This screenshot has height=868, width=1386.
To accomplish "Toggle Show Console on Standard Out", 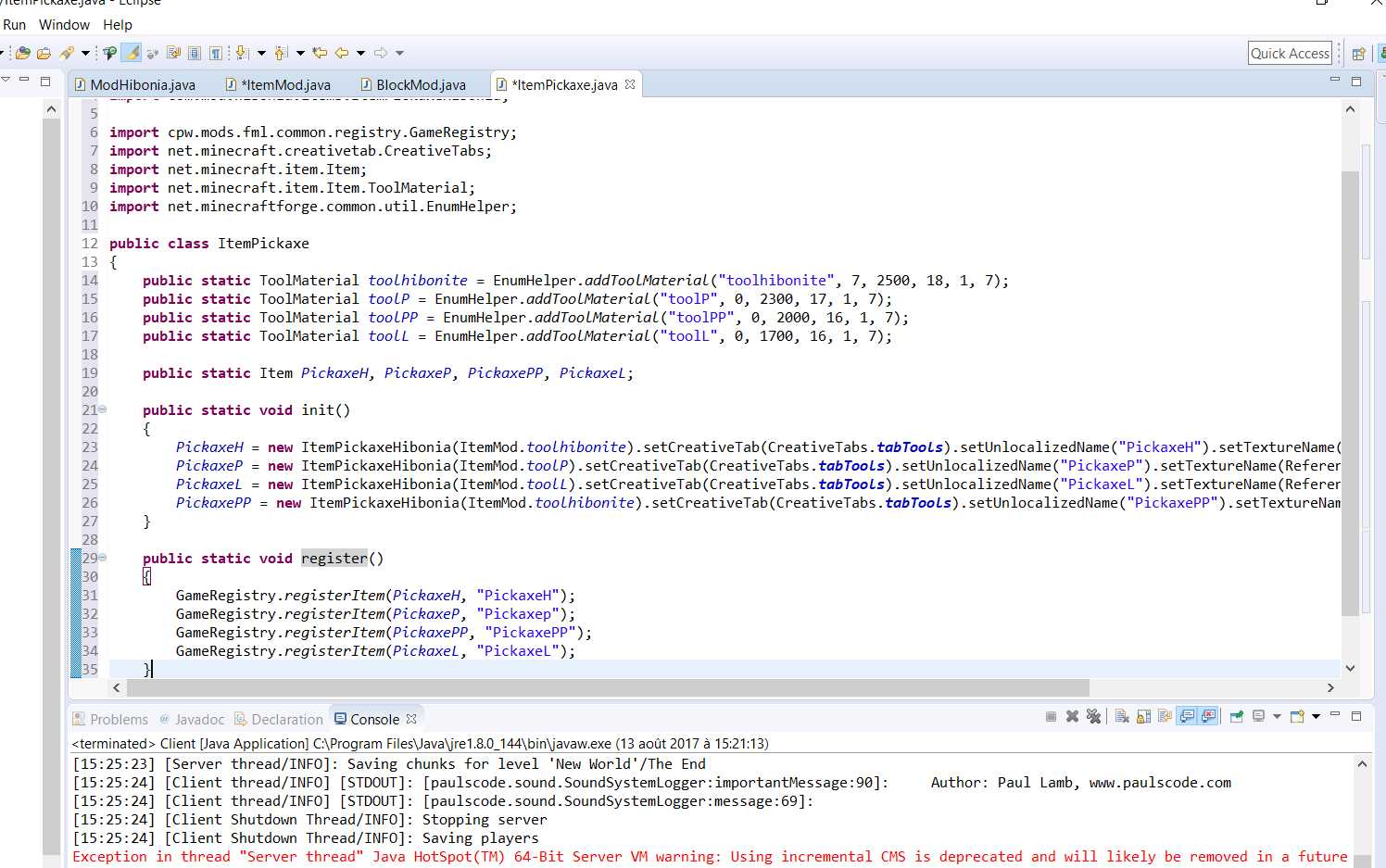I will pyautogui.click(x=1187, y=716).
